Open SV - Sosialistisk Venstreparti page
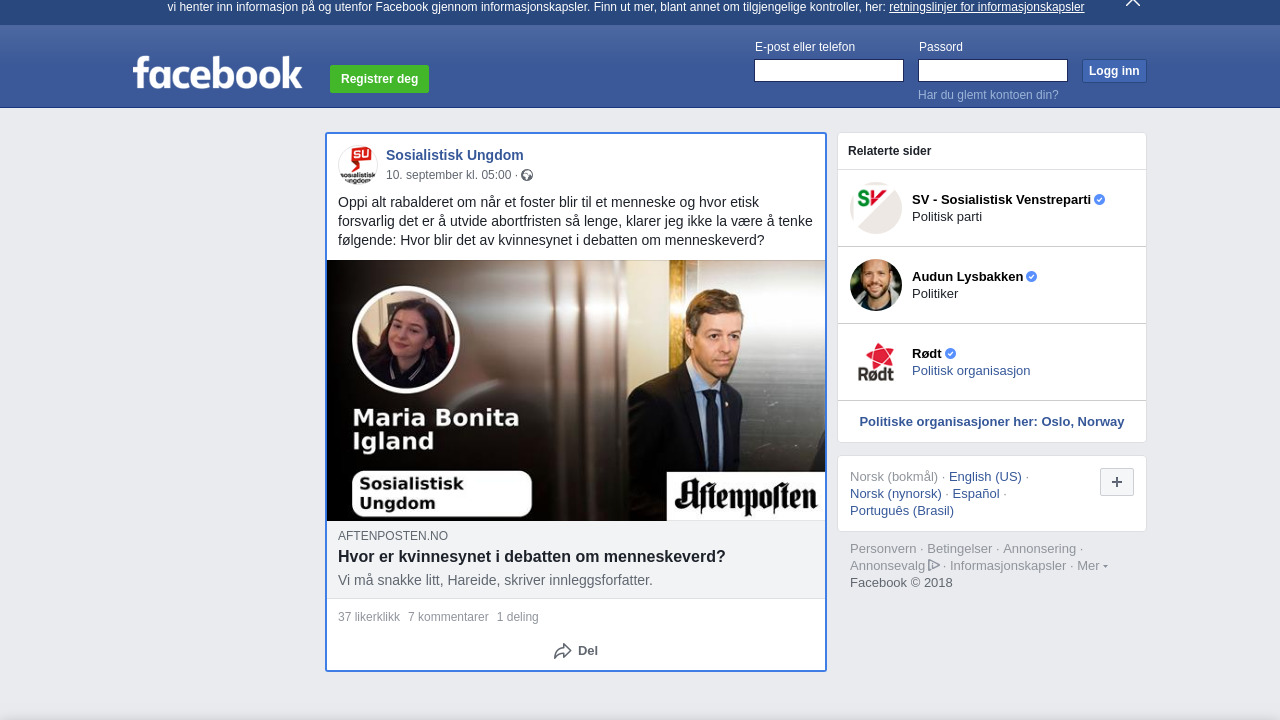 tap(1001, 199)
